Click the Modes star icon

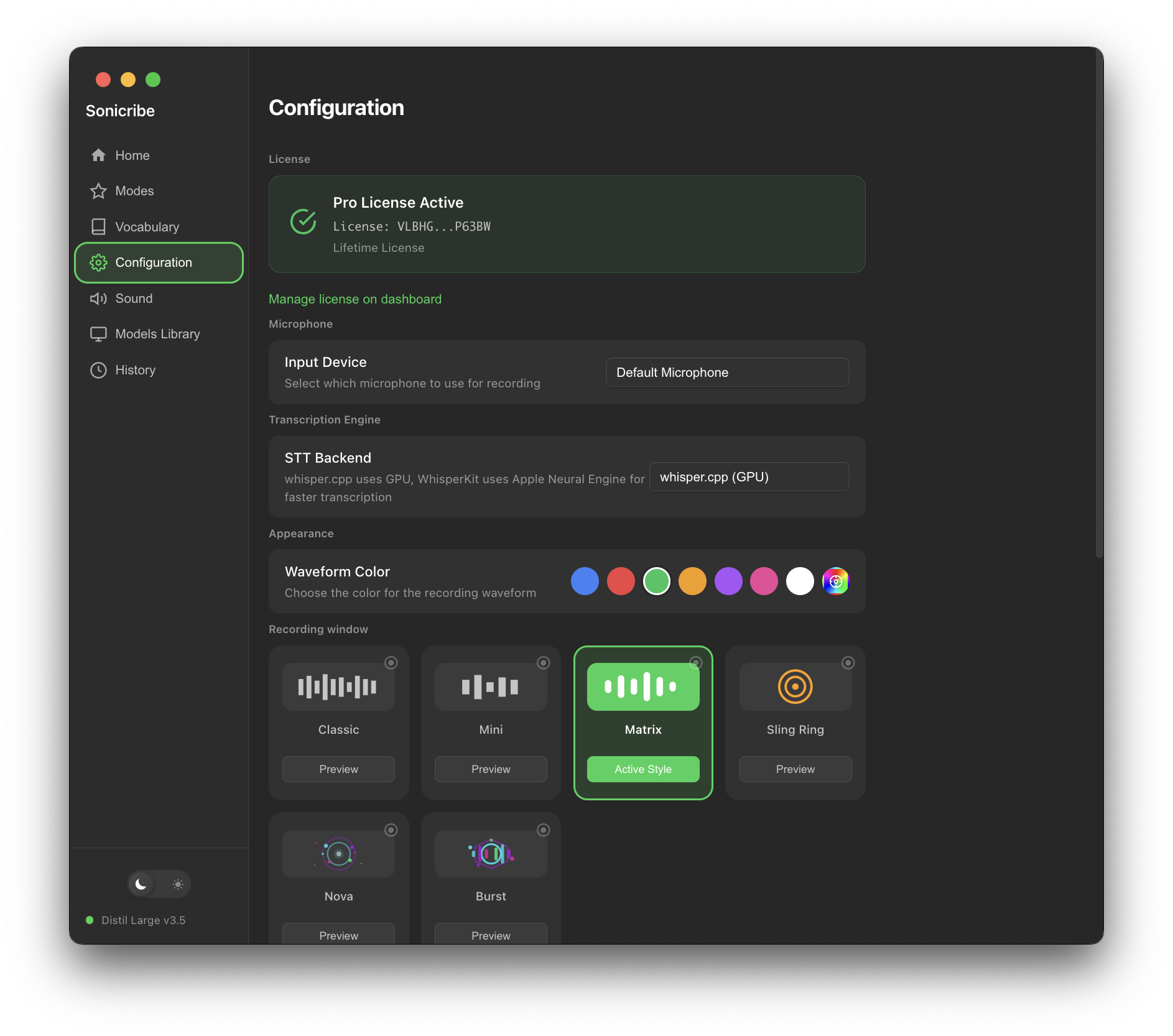98,191
